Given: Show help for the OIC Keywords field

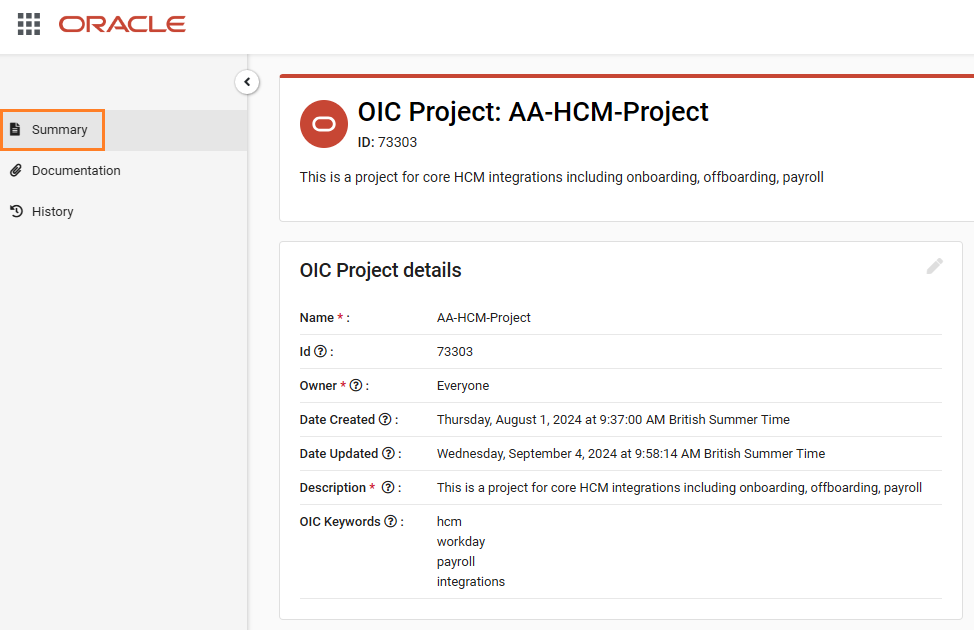Looking at the screenshot, I should pos(390,522).
